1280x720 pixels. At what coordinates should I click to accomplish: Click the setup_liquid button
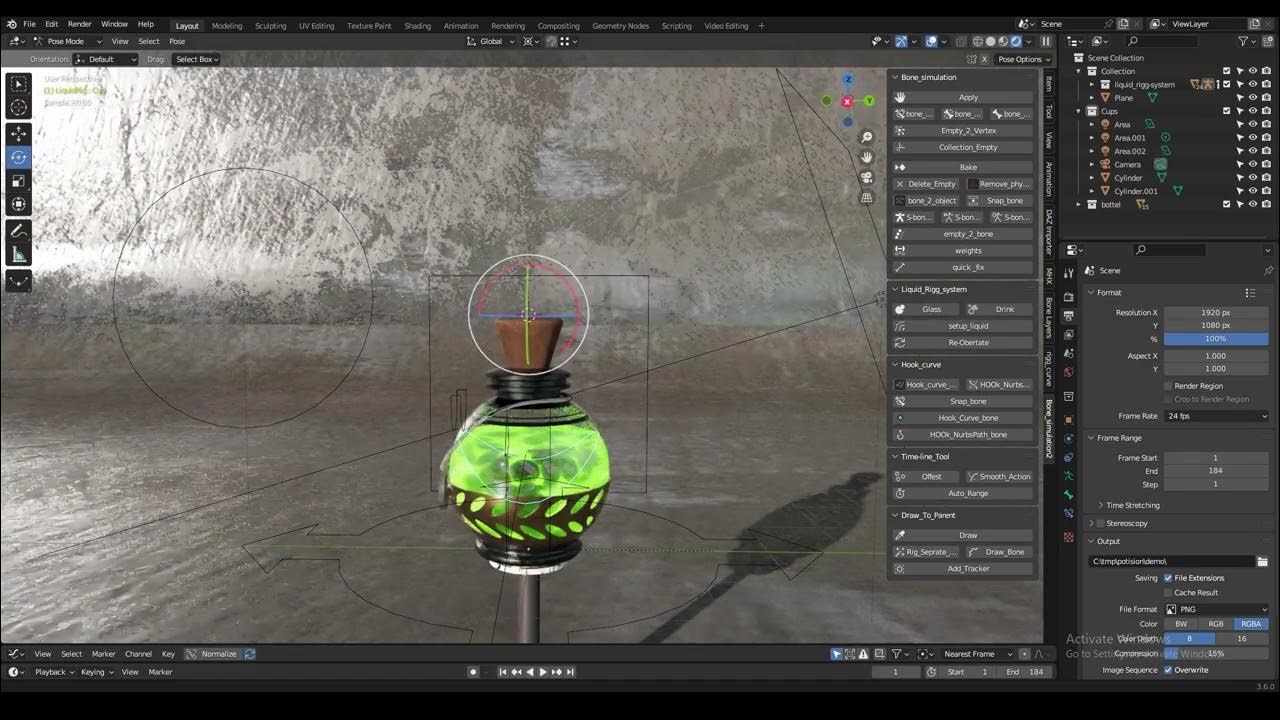click(962, 326)
